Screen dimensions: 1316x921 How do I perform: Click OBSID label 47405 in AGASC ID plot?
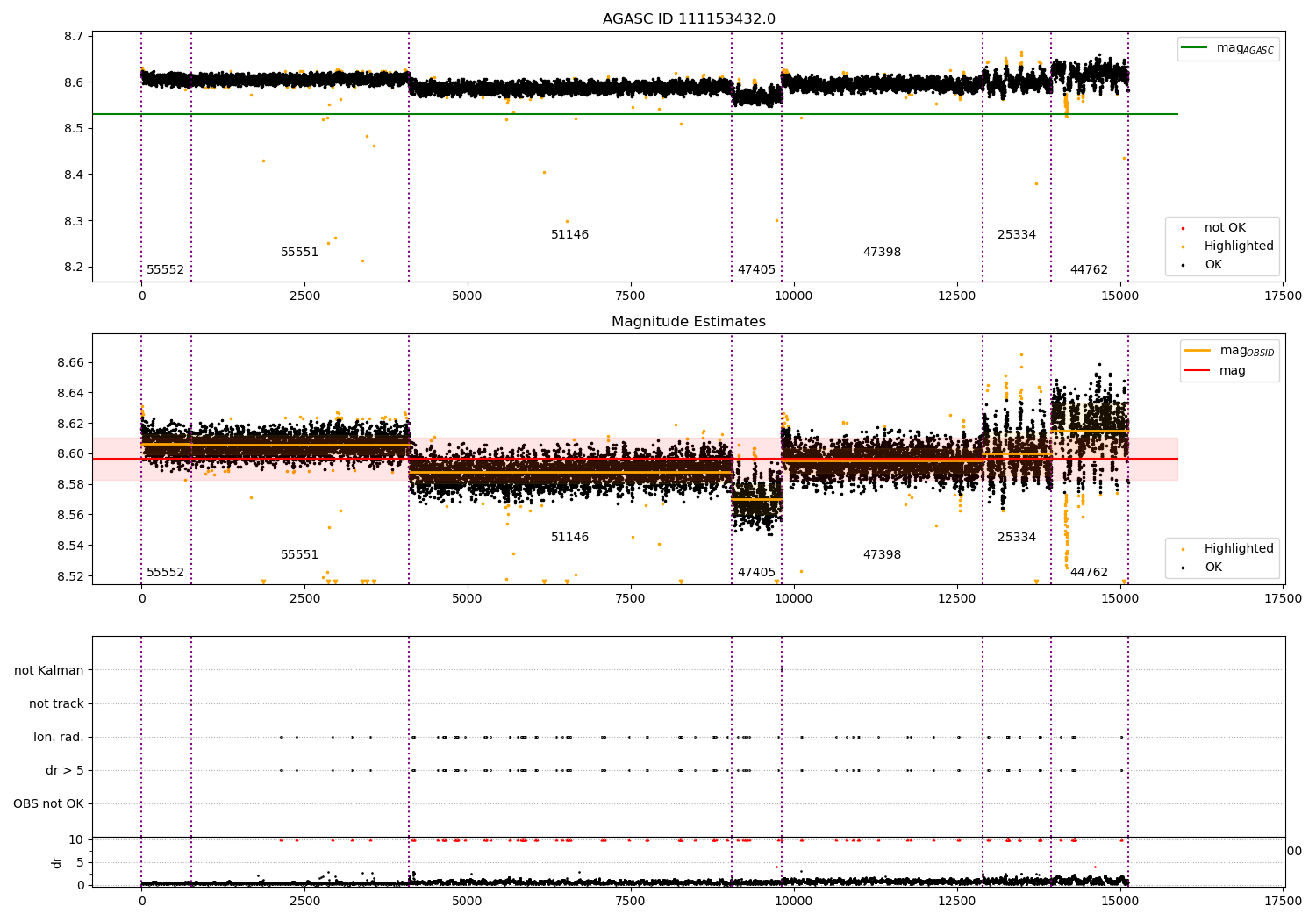(756, 269)
